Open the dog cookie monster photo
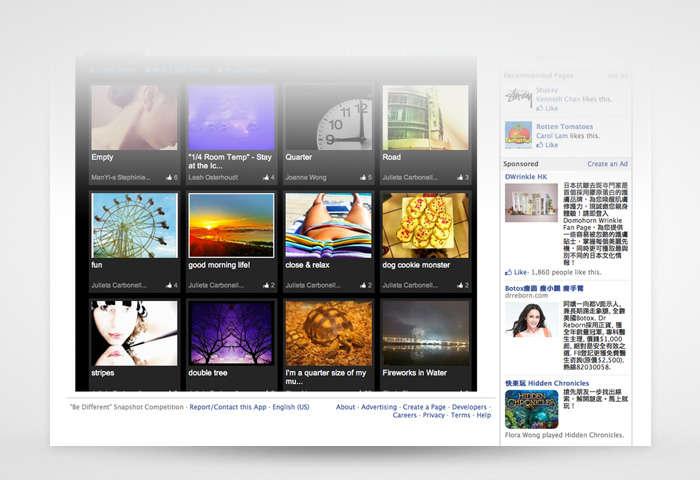This screenshot has height=480, width=700. click(425, 225)
